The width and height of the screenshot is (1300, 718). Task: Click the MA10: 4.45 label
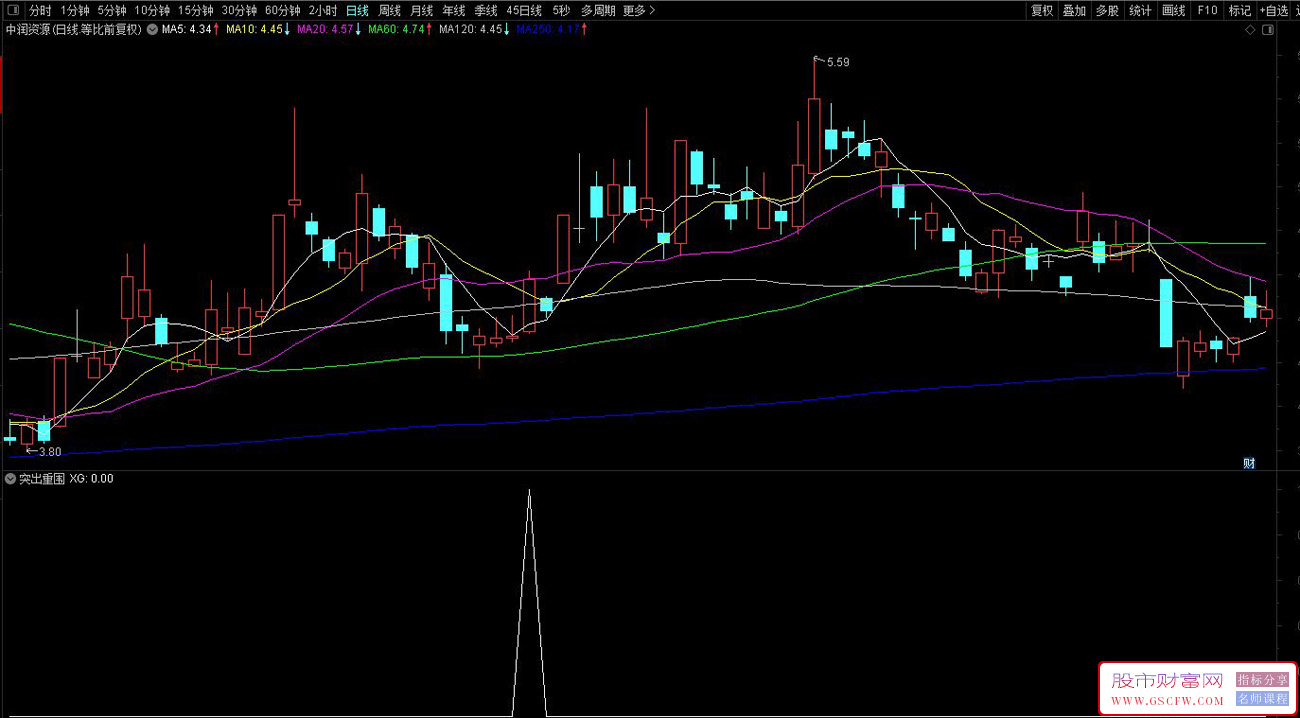click(254, 30)
